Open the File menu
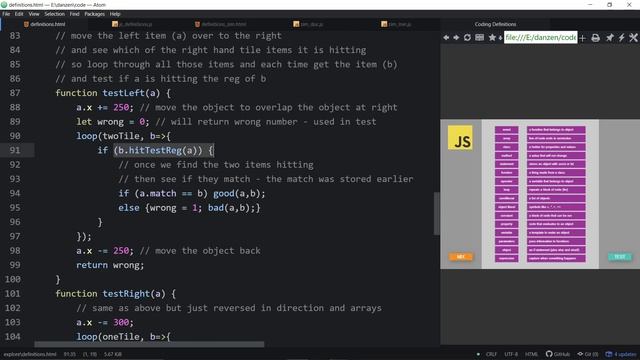This screenshot has height=360, width=640. pyautogui.click(x=6, y=14)
